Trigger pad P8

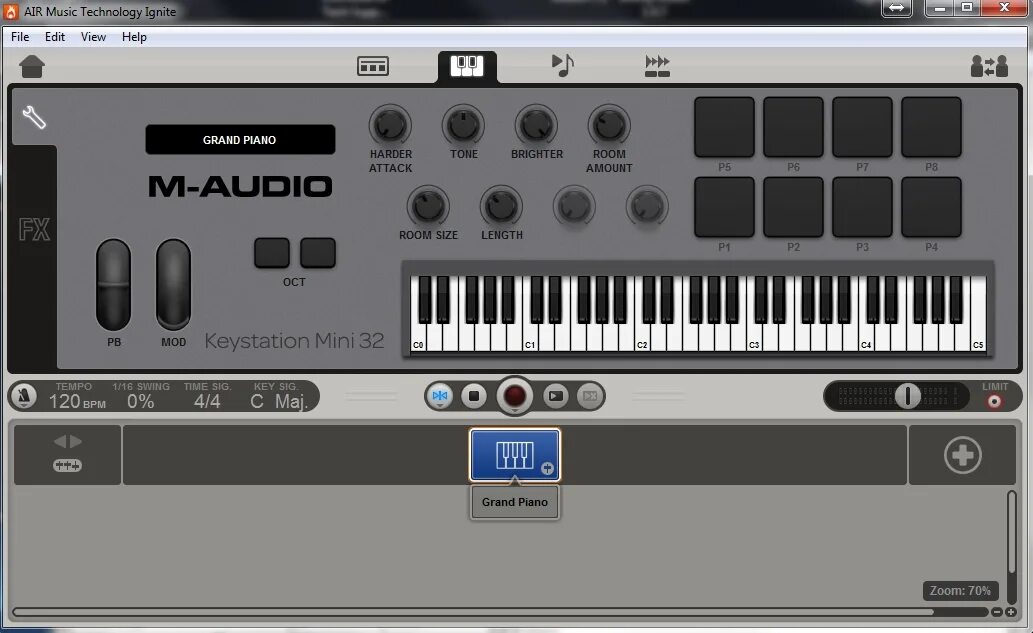click(x=931, y=127)
